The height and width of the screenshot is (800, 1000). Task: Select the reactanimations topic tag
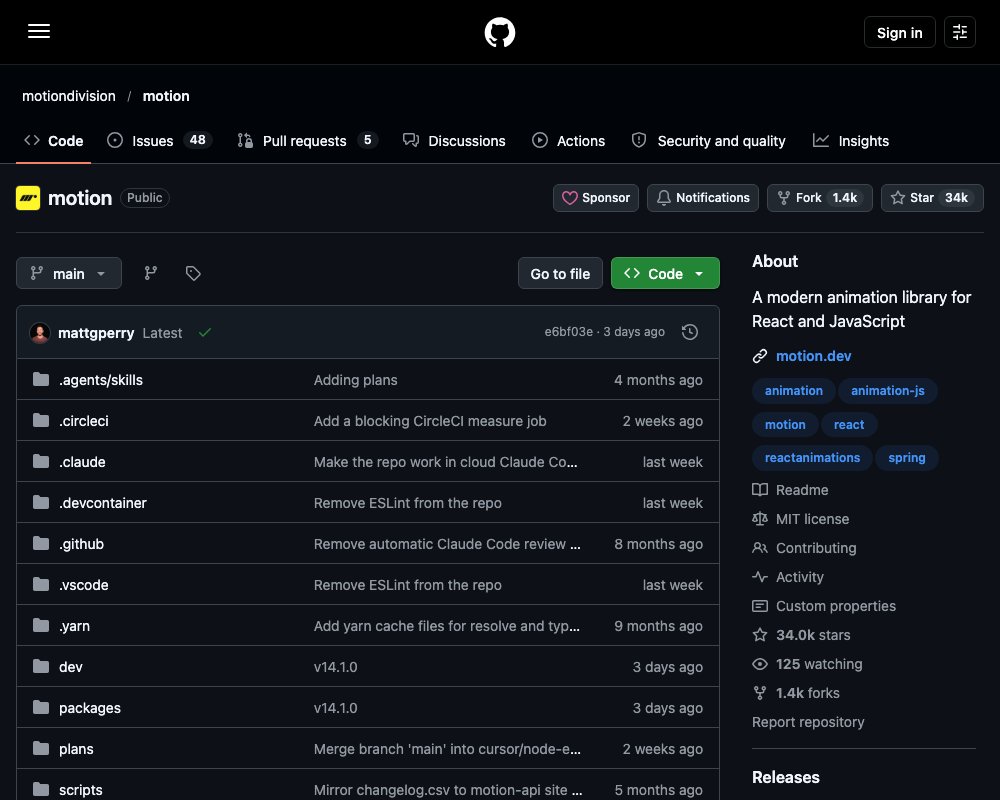[812, 457]
